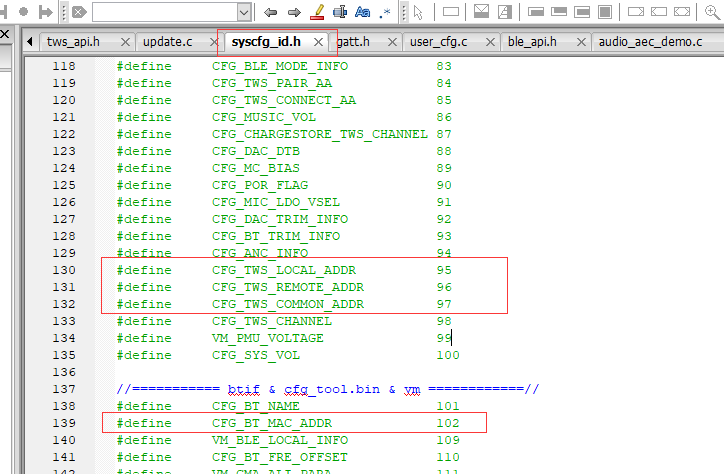Click CFG_MUSIC_VOL identifier
The width and height of the screenshot is (724, 474).
click(x=264, y=117)
